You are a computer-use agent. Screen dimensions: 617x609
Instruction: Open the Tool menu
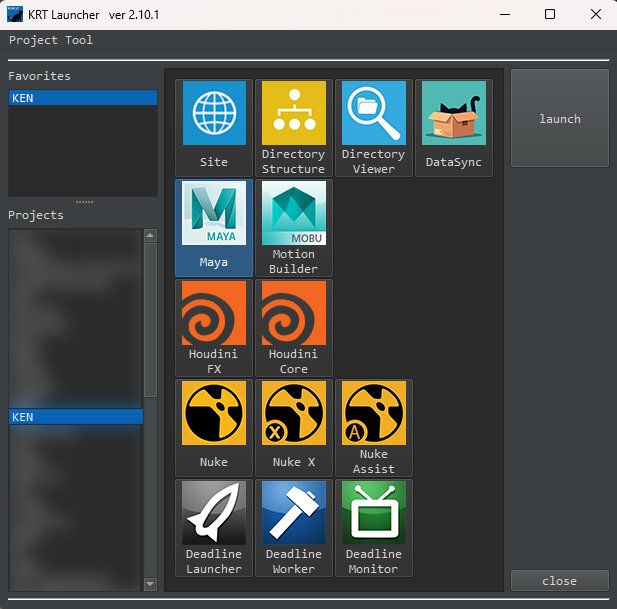[79, 40]
